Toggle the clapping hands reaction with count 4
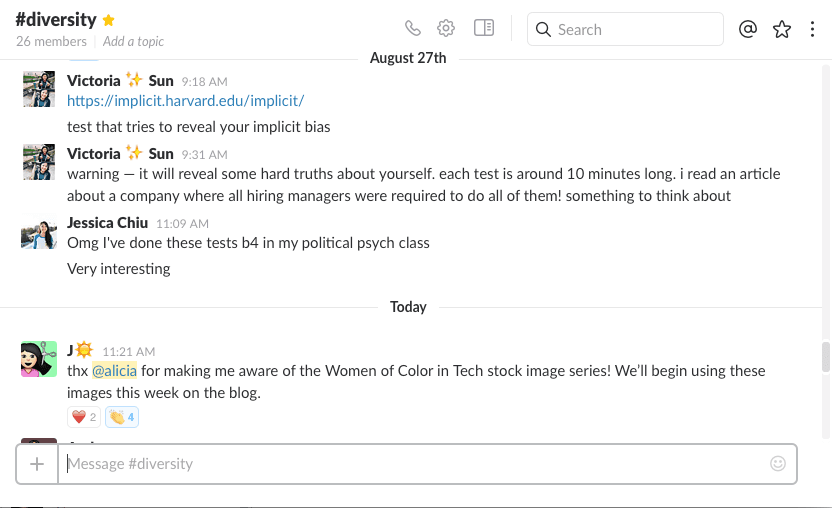Viewport: 832px width, 508px height. pyautogui.click(x=122, y=416)
